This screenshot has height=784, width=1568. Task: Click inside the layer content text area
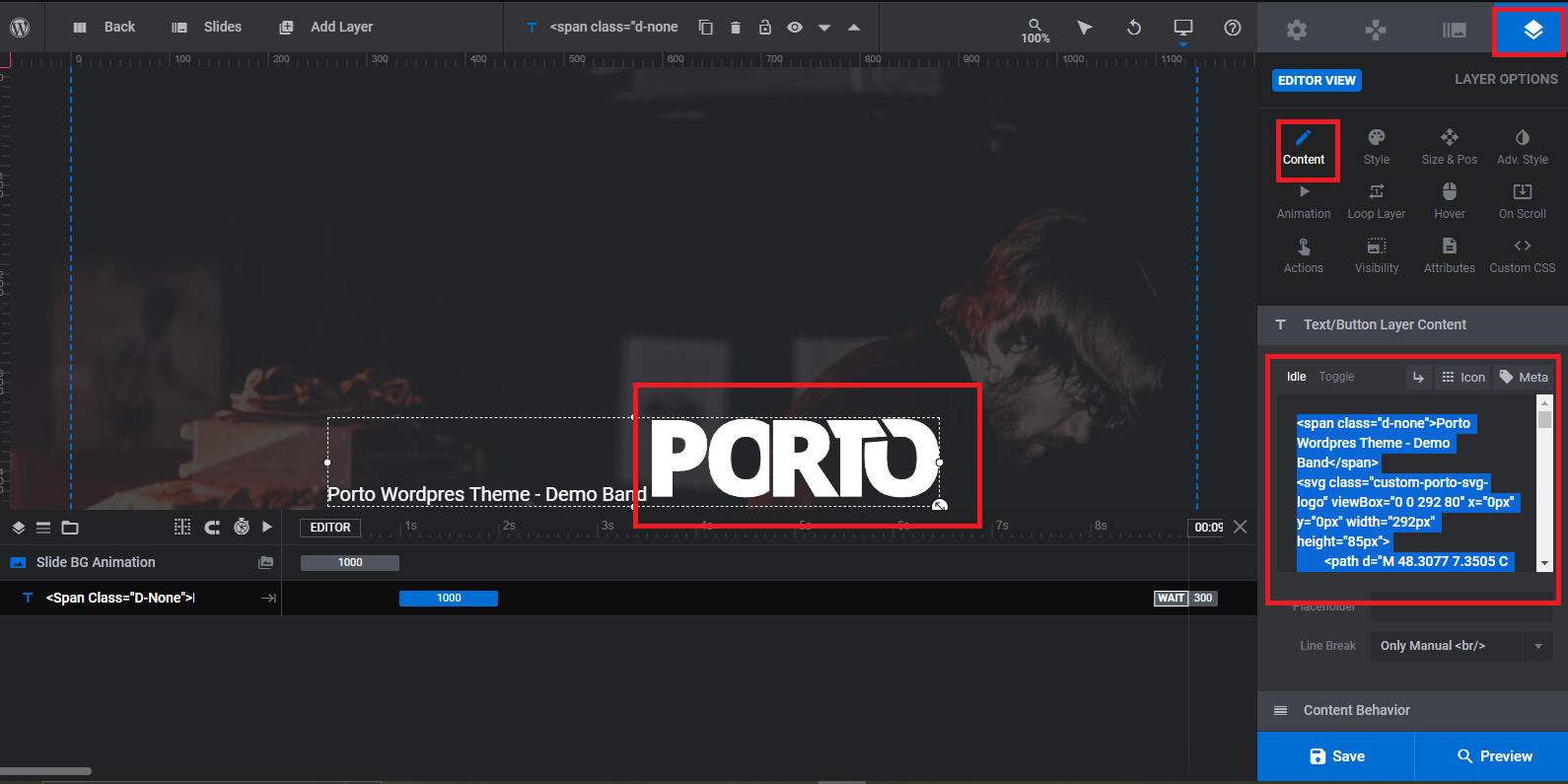click(1406, 483)
